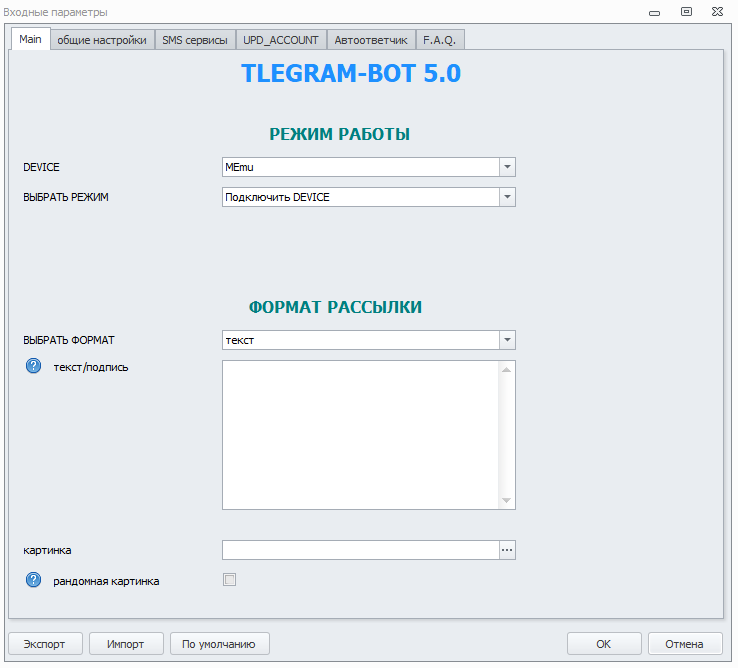Click the Подключить DEVICE mode field
The image size is (738, 668).
point(361,197)
